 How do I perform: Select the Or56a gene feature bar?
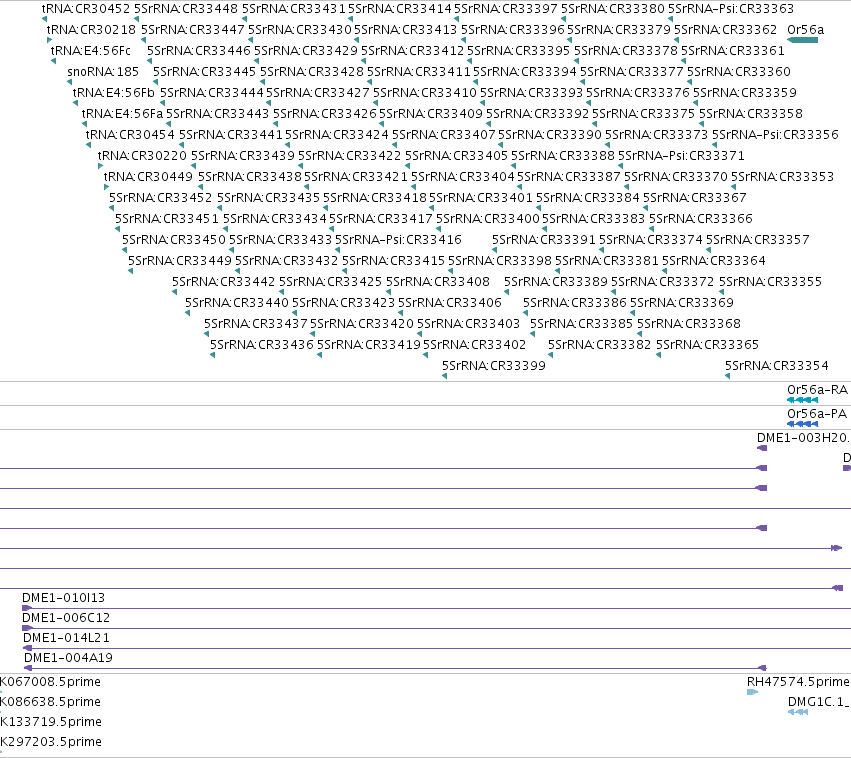click(x=802, y=40)
